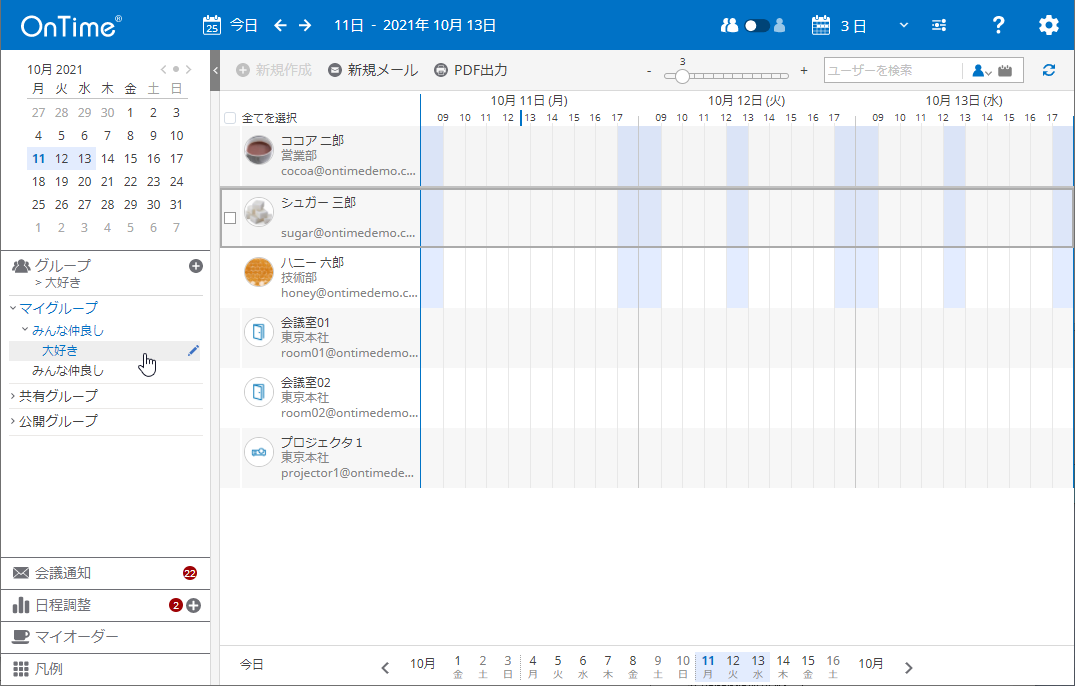The image size is (1075, 686).
Task: Click 会議室01 room icon
Action: 259,332
